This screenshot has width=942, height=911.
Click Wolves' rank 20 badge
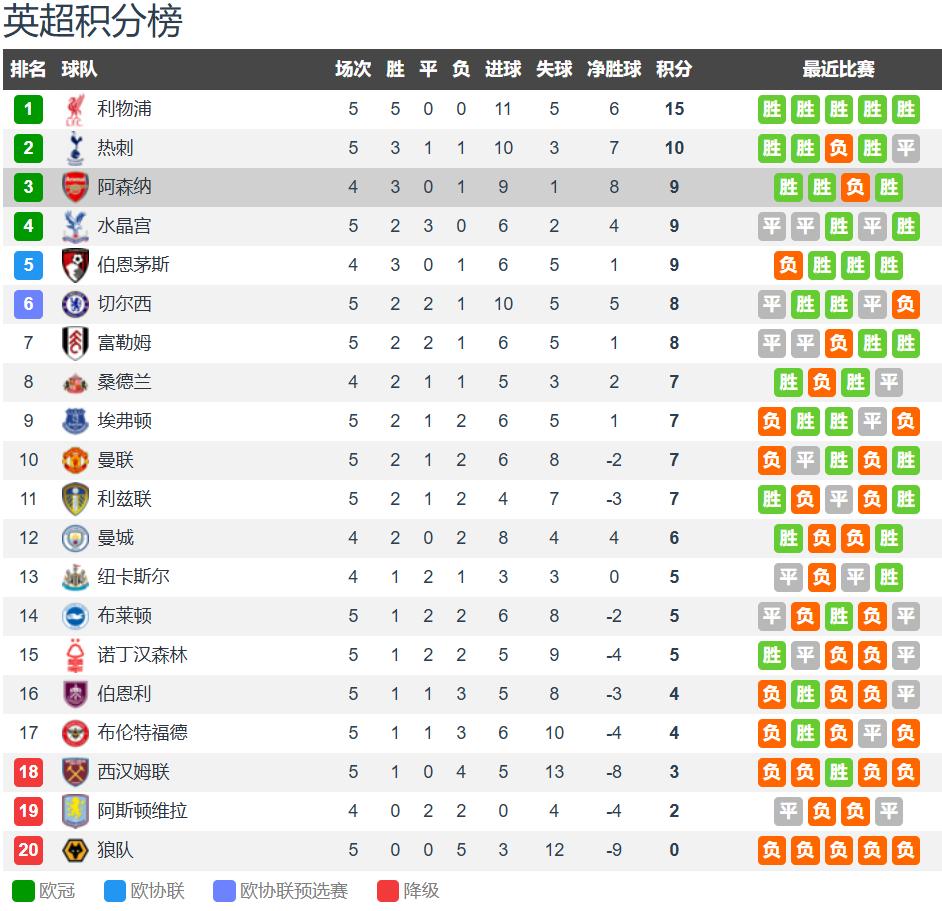[x=28, y=850]
